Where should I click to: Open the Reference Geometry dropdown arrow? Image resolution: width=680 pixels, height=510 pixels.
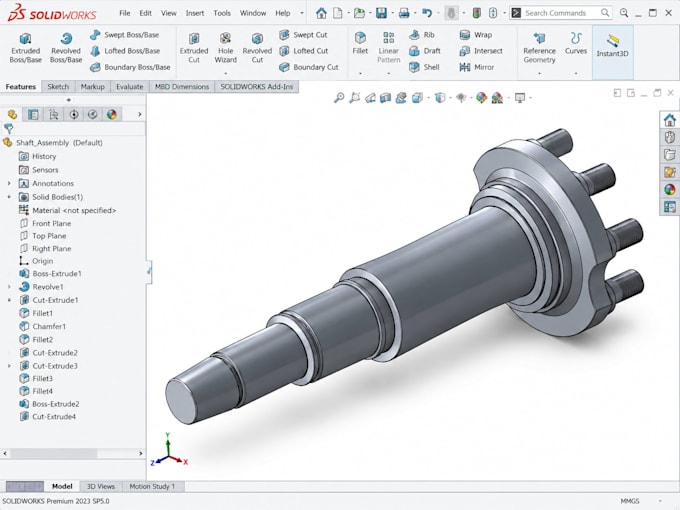tap(539, 74)
